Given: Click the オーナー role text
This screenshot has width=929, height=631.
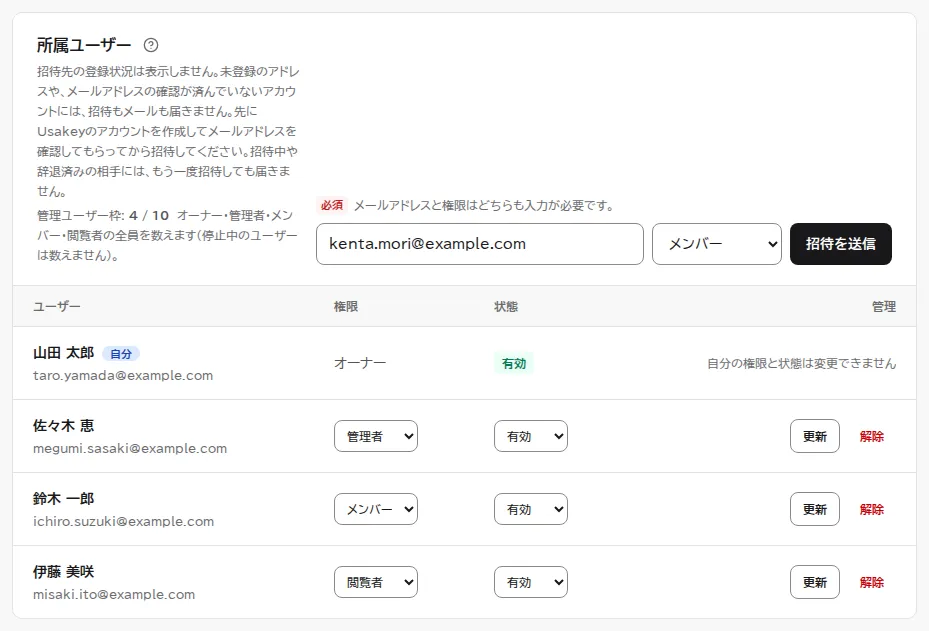Looking at the screenshot, I should [x=360, y=363].
